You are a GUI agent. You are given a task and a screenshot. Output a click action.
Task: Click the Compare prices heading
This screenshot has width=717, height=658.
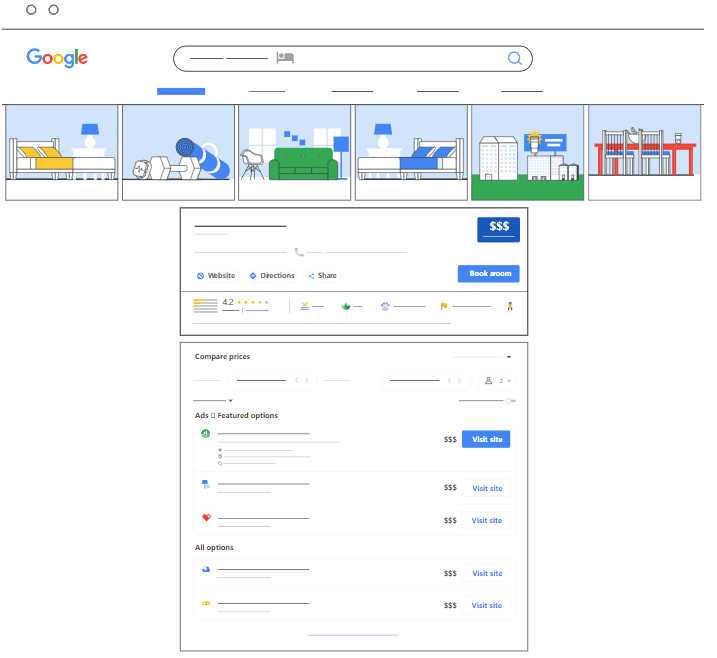[x=222, y=357]
